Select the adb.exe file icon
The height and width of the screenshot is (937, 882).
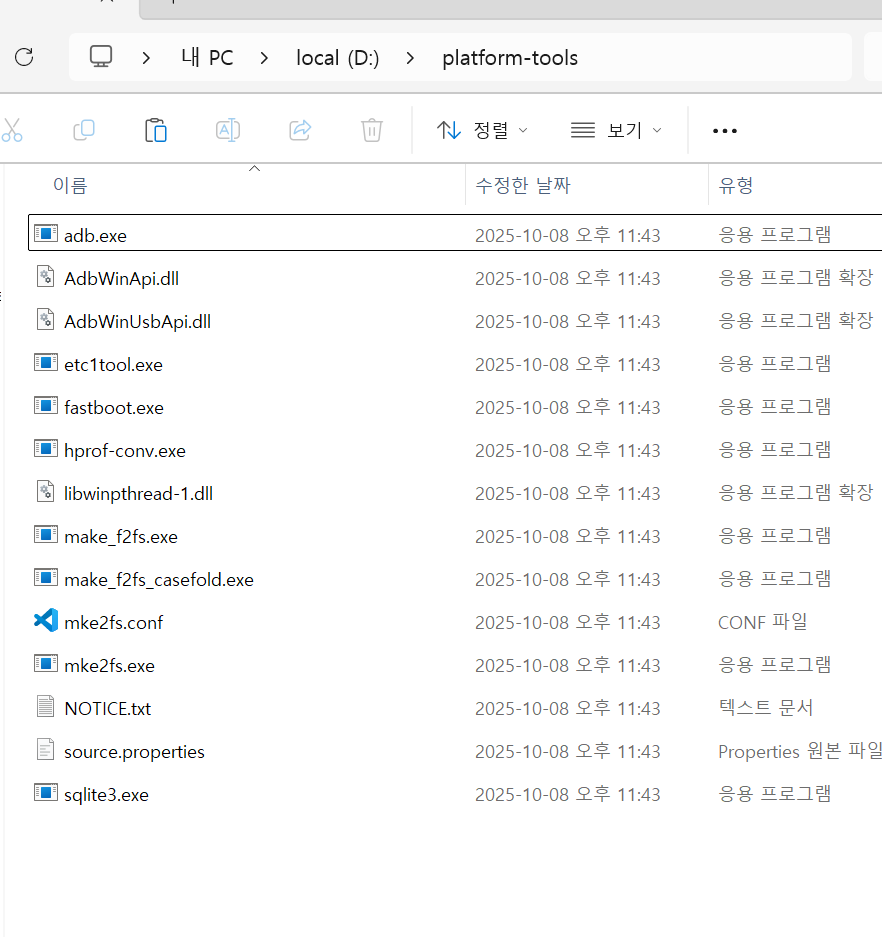pos(46,233)
